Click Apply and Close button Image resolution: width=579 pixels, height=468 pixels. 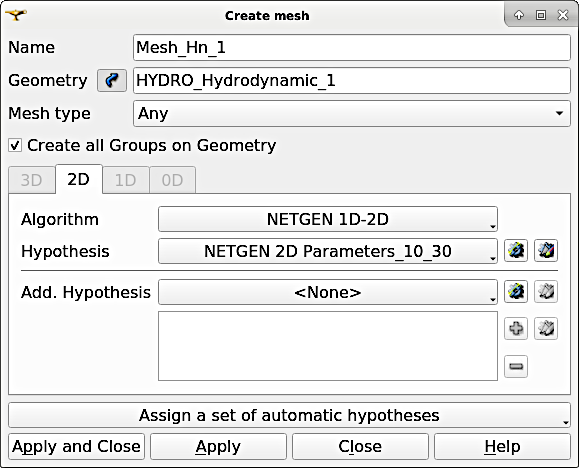click(x=76, y=447)
